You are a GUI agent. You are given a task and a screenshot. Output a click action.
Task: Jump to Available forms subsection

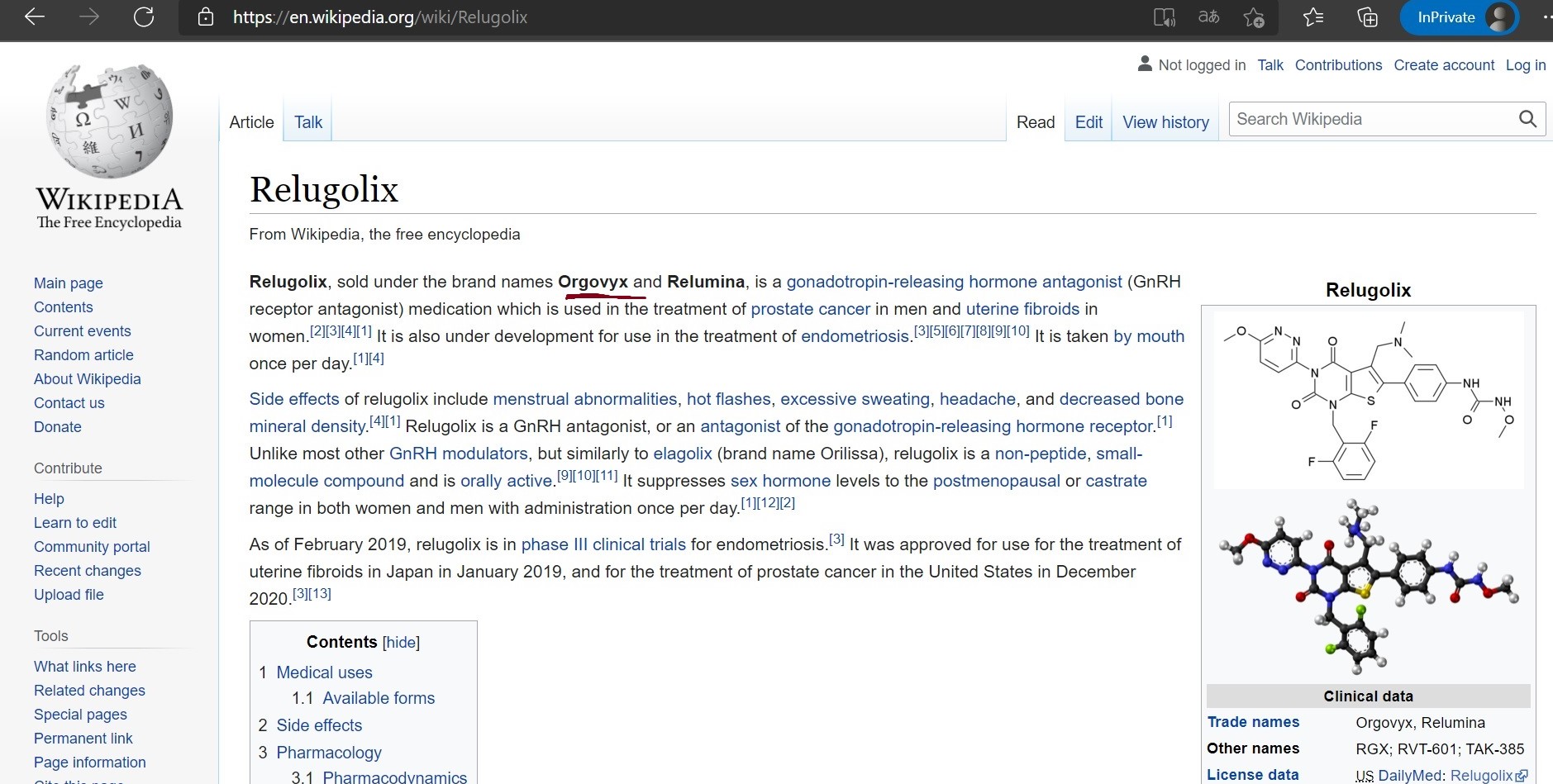click(x=379, y=698)
